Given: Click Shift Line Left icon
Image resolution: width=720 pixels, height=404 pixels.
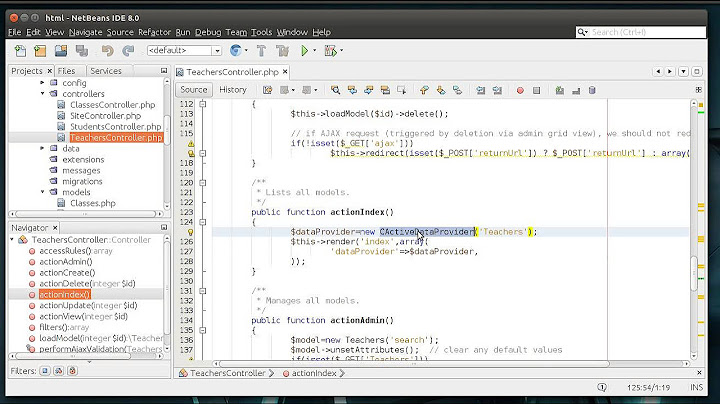Looking at the screenshot, I should click(481, 90).
